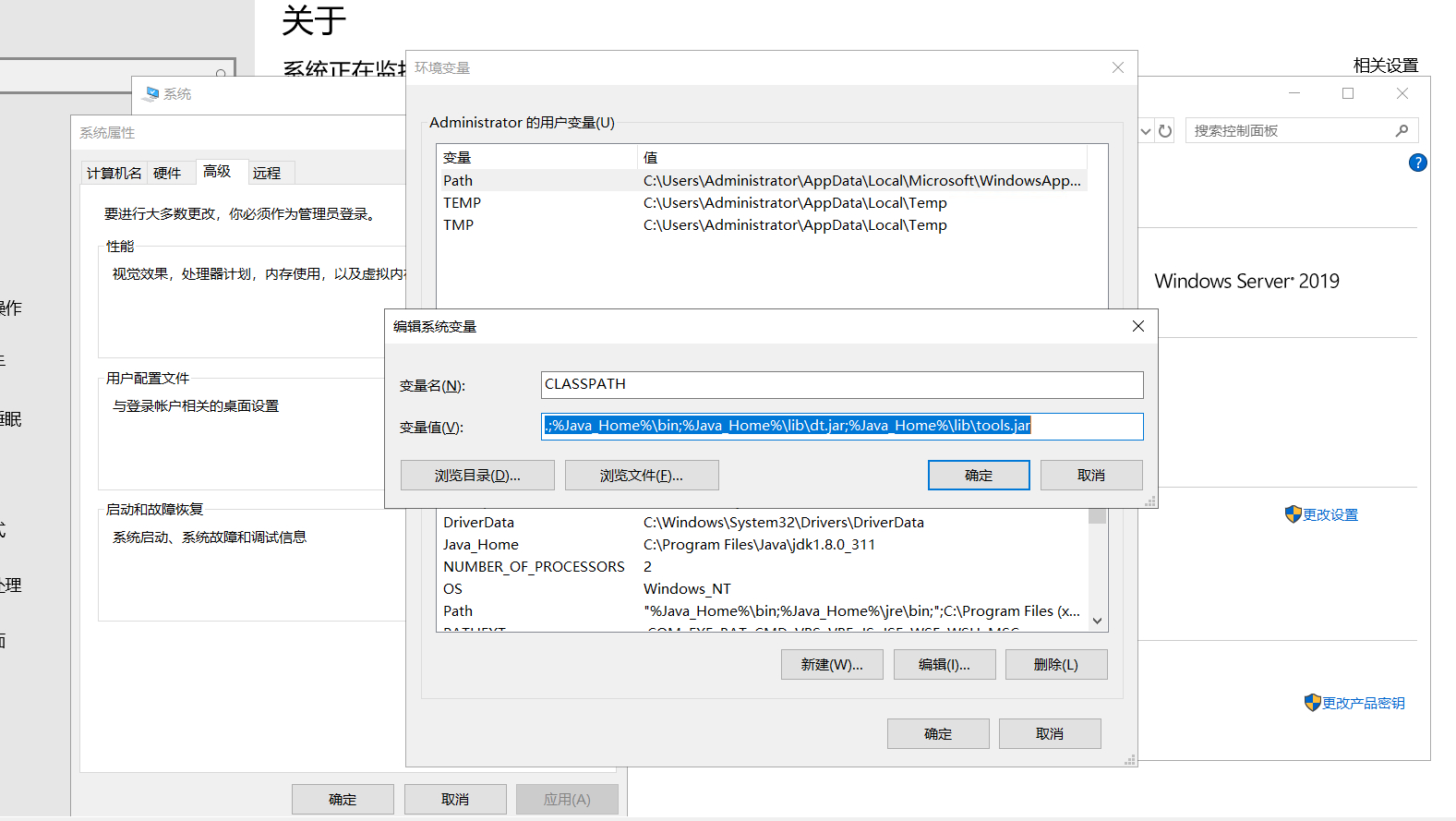Viewport: 1456px width, 821px height.
Task: Open the address bar dropdown arrow in control panel
Action: click(x=1146, y=131)
